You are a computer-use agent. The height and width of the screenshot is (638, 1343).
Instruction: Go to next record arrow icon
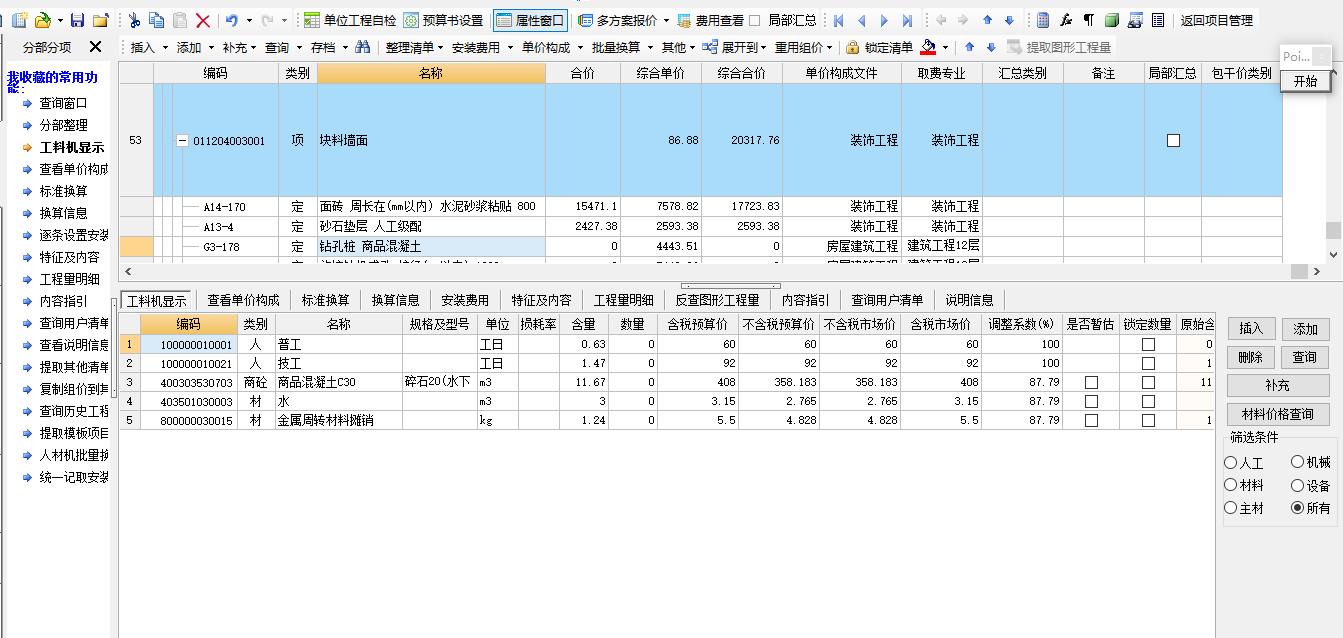pos(884,20)
